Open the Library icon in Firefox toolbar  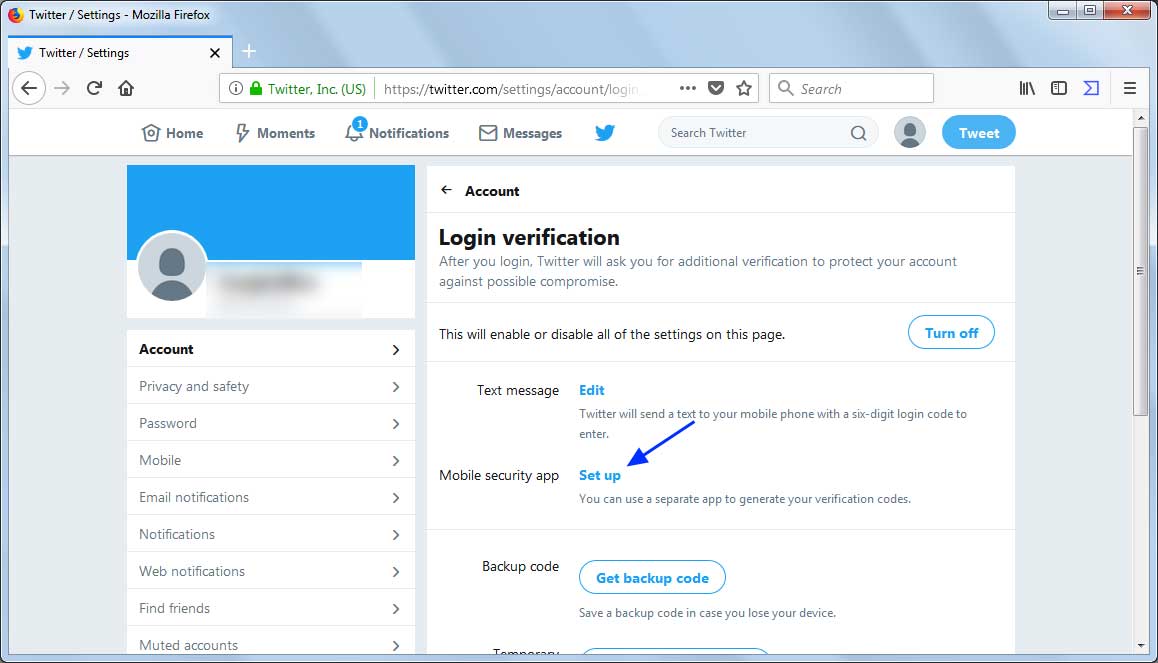coord(1027,89)
